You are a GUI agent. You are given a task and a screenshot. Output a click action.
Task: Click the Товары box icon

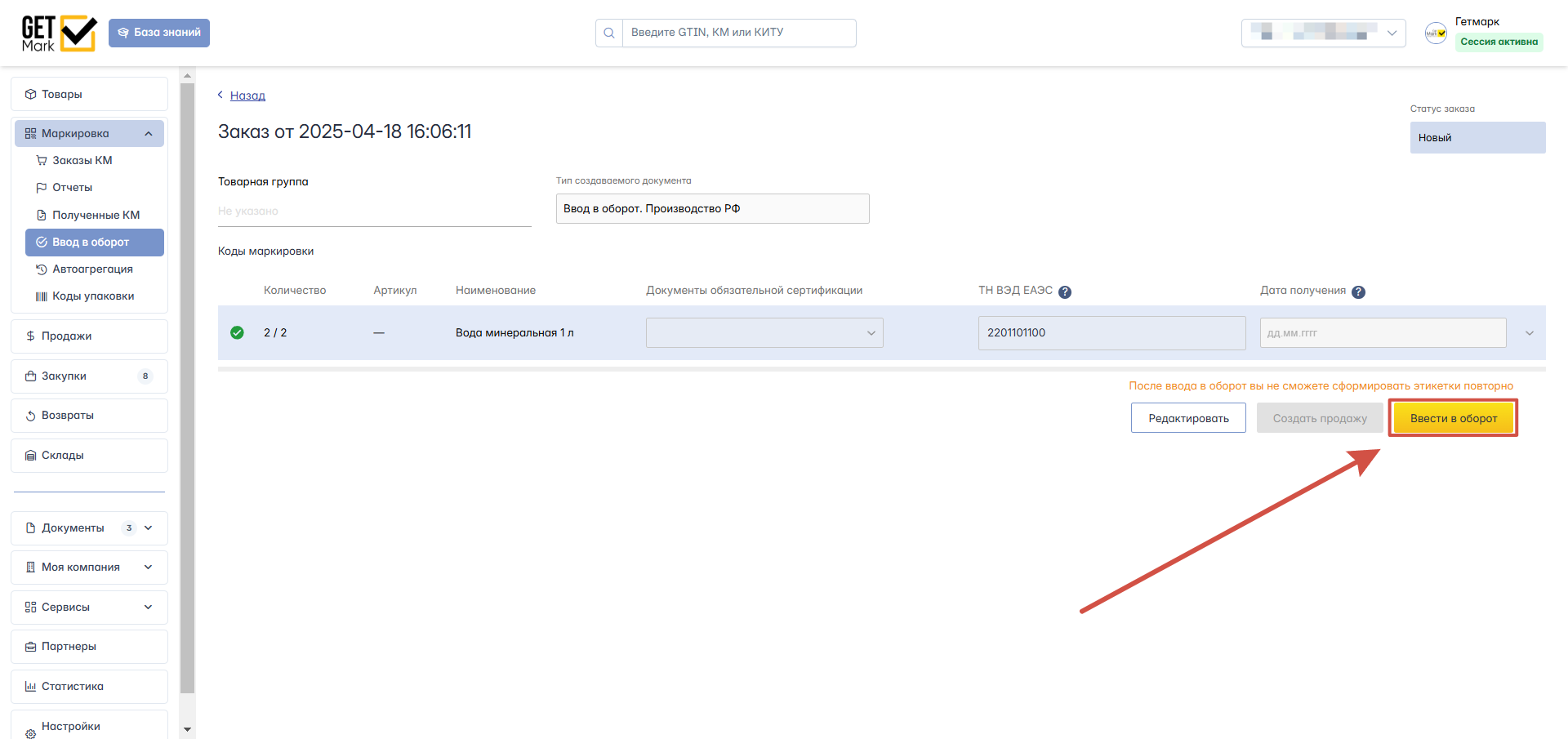tap(30, 94)
